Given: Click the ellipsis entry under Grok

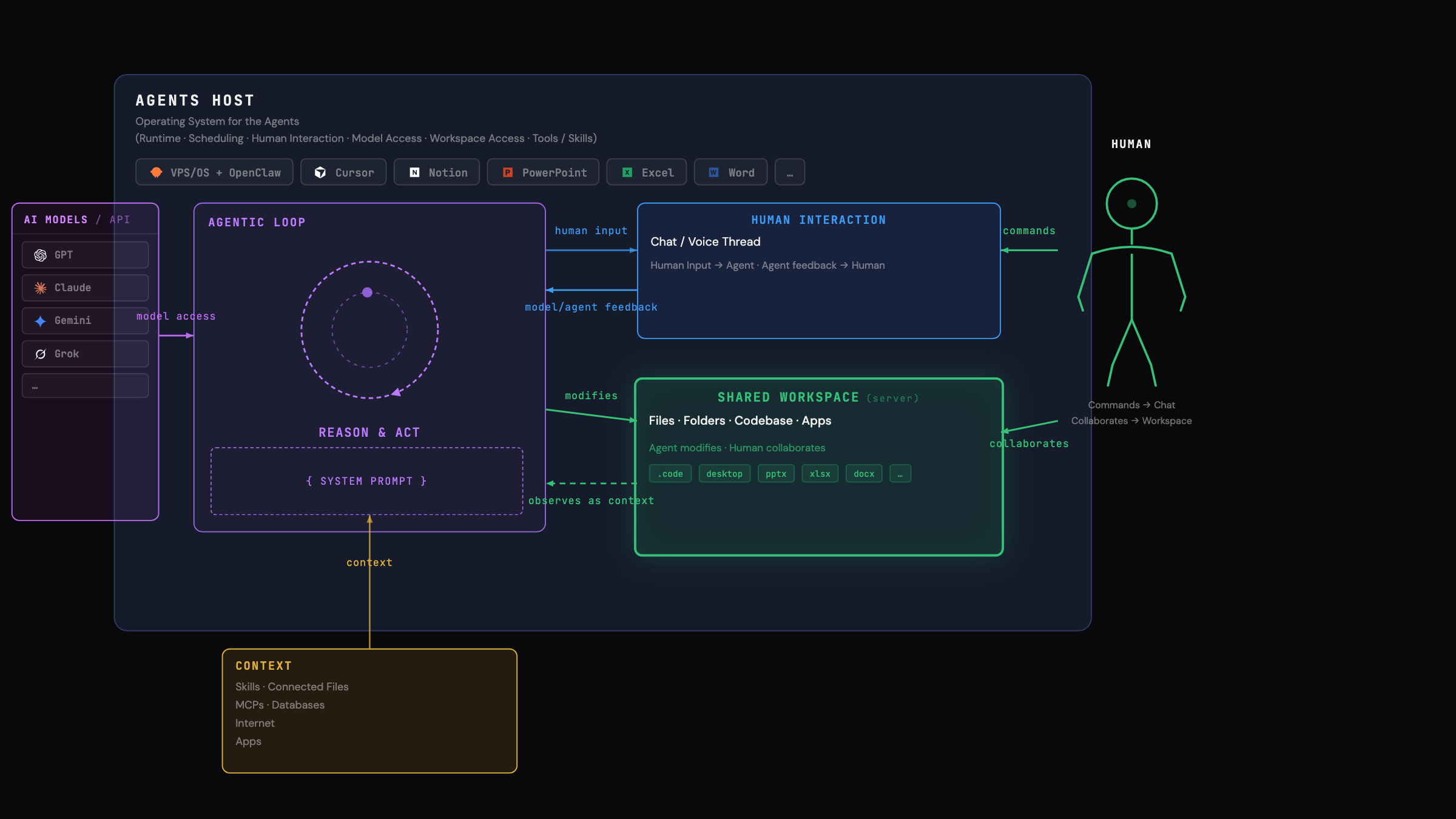Looking at the screenshot, I should pyautogui.click(x=86, y=386).
